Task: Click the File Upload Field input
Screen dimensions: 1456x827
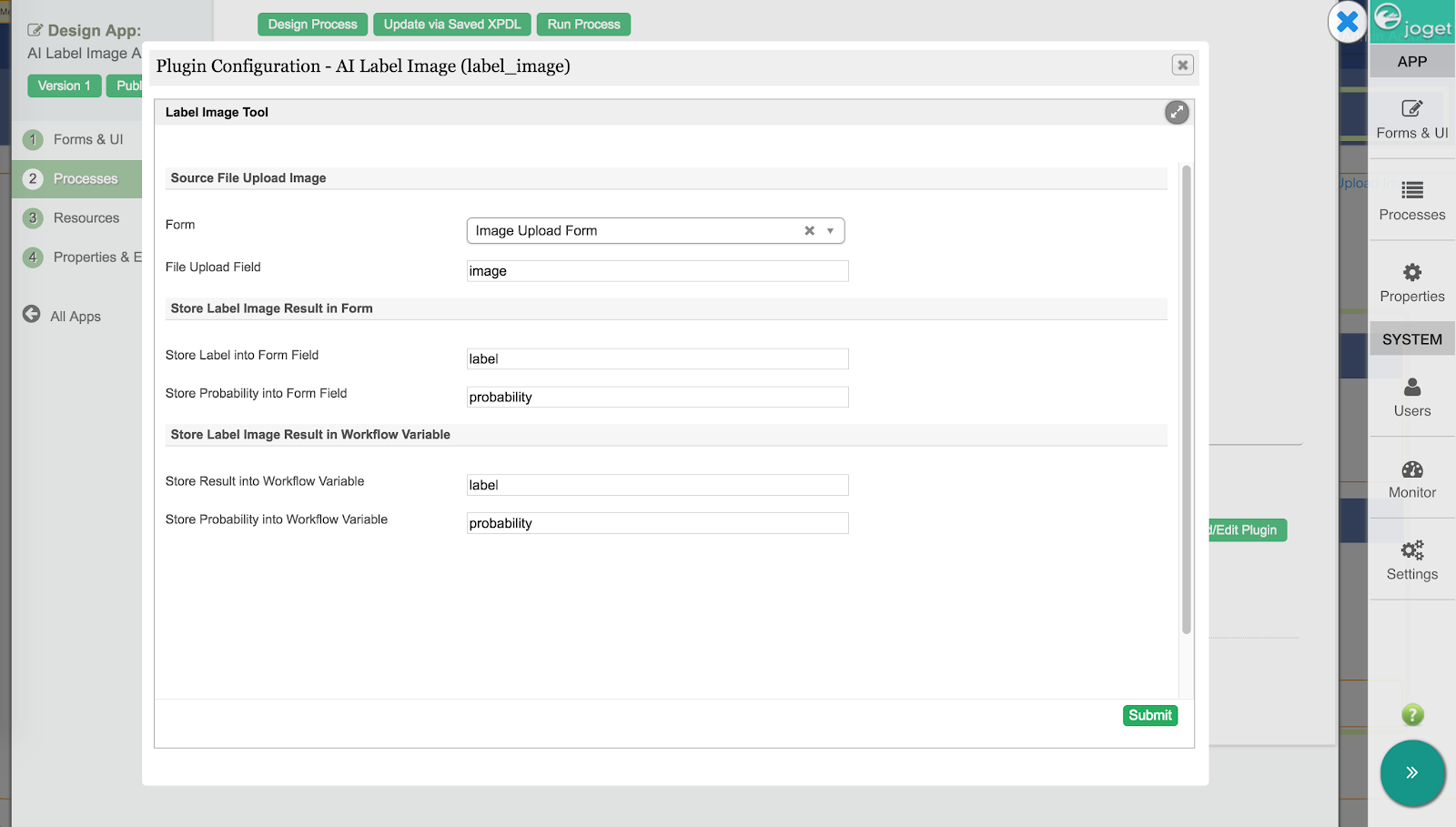Action: tap(657, 271)
